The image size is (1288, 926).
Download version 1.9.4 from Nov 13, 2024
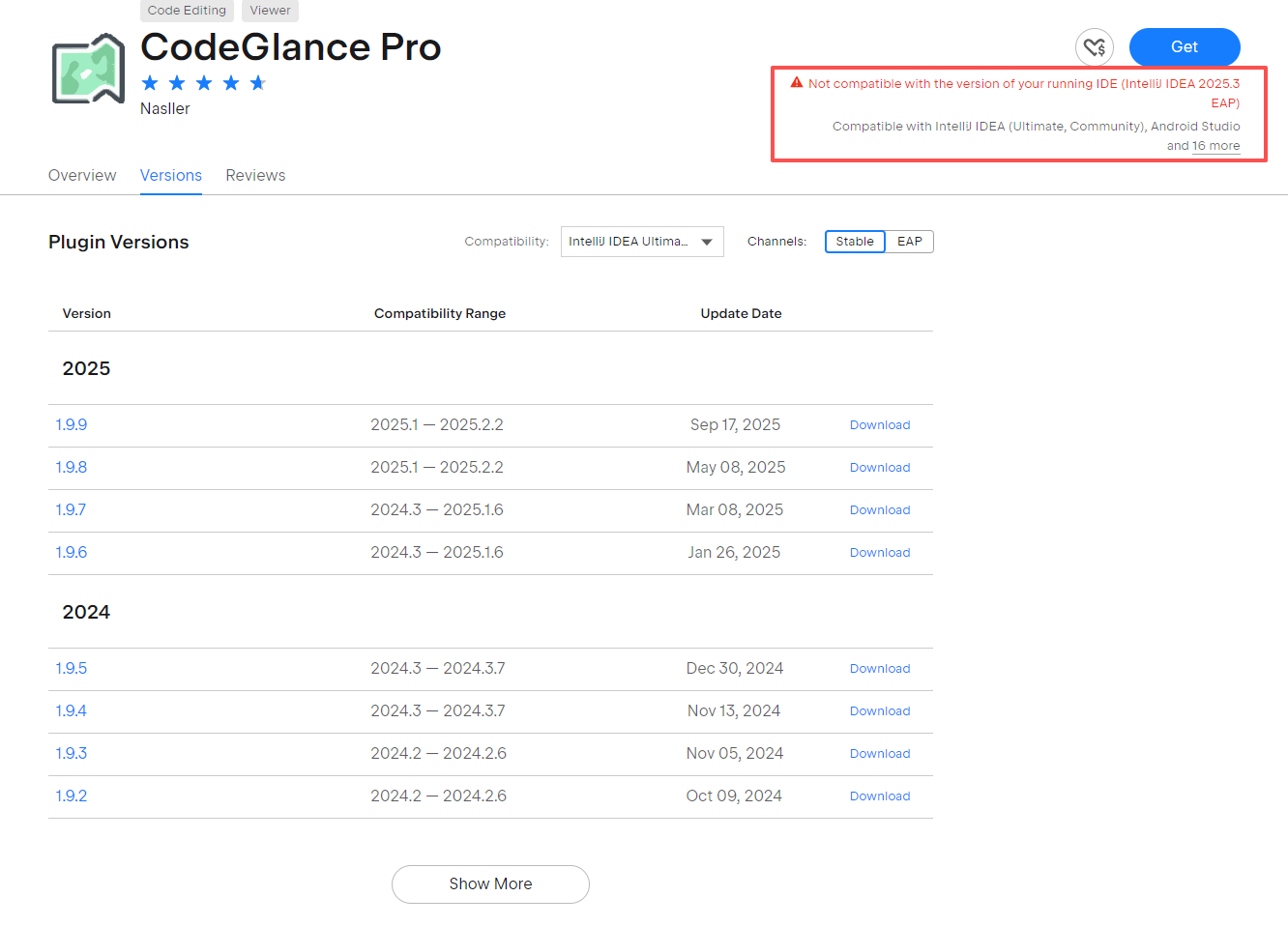[x=880, y=711]
